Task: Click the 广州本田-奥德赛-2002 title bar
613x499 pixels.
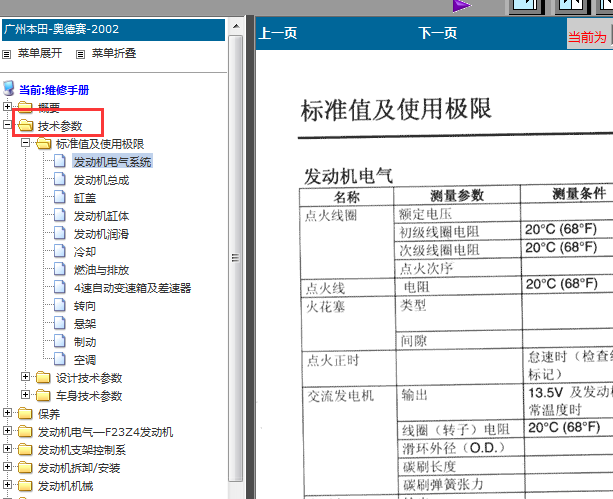Action: click(113, 29)
